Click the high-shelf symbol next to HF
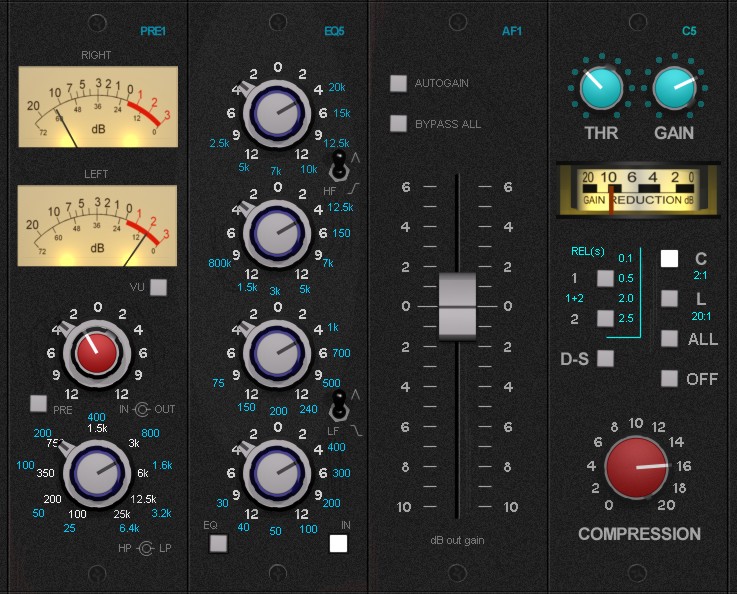The image size is (737, 594). [354, 189]
